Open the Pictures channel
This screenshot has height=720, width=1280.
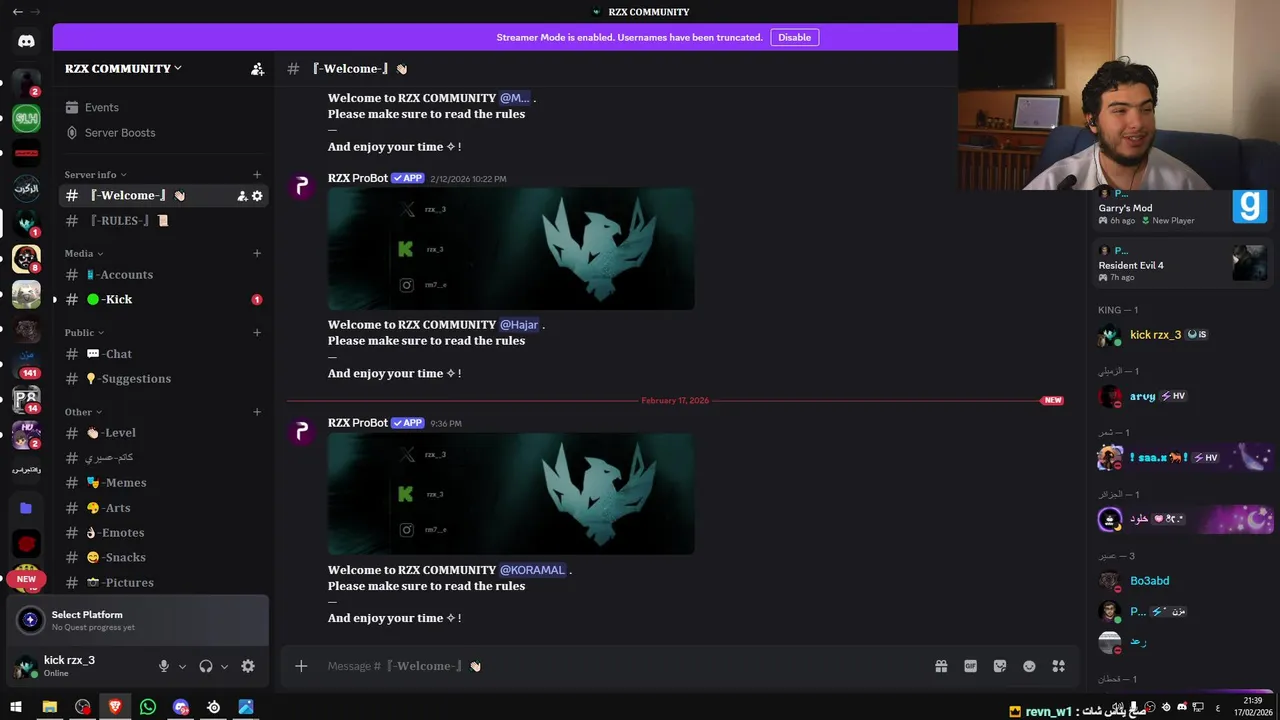click(x=164, y=583)
